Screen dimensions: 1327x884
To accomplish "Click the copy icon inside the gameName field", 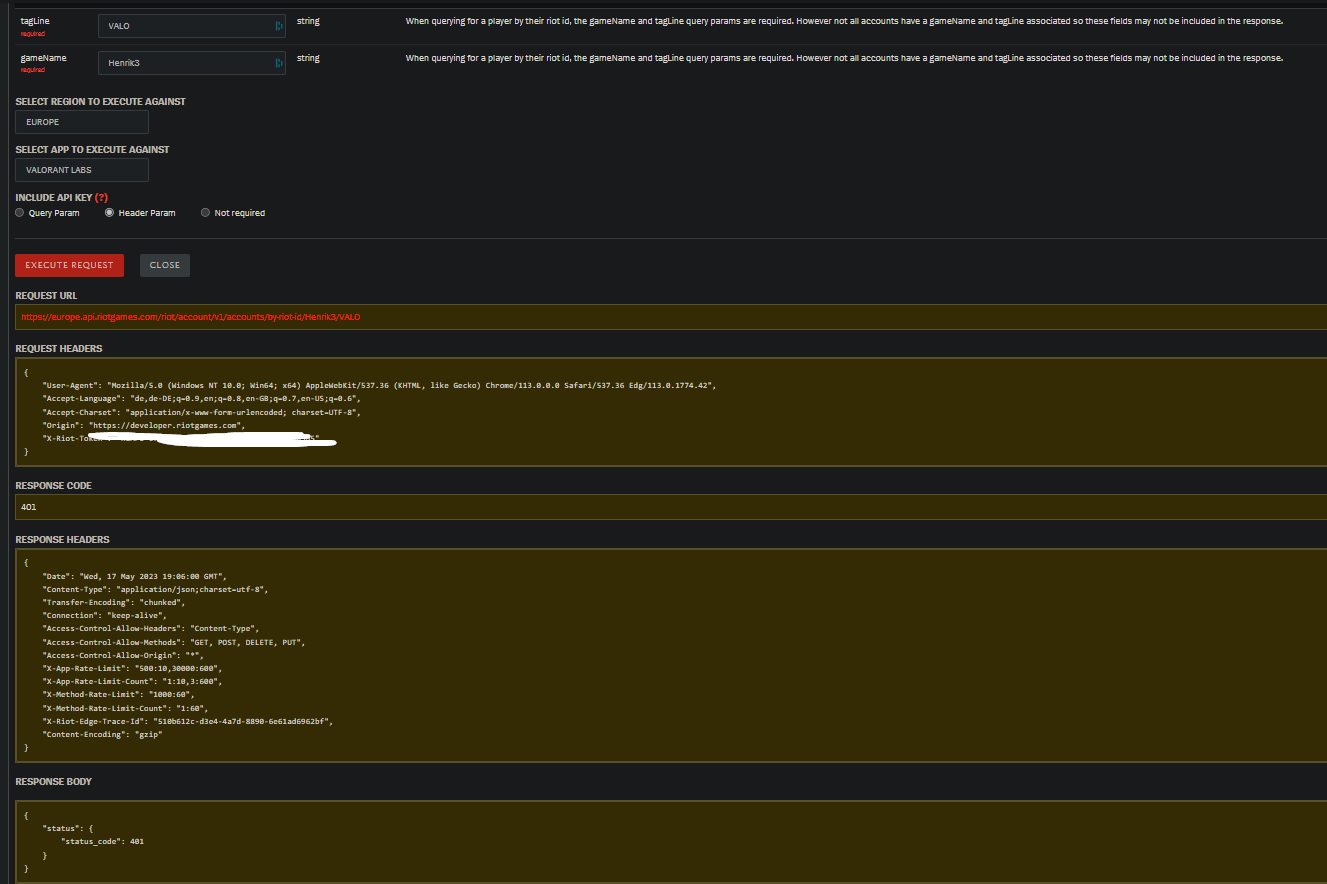I will point(277,63).
